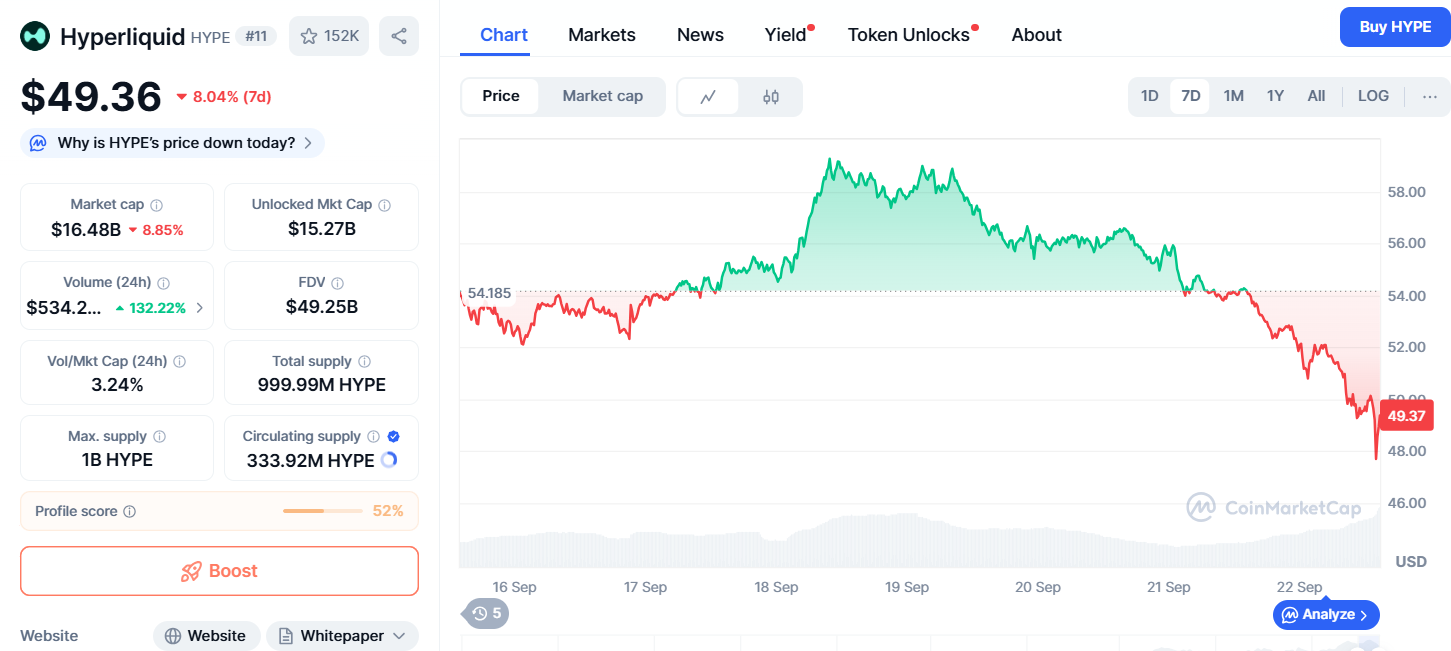Click FDV info icon
The width and height of the screenshot is (1451, 651).
click(338, 283)
